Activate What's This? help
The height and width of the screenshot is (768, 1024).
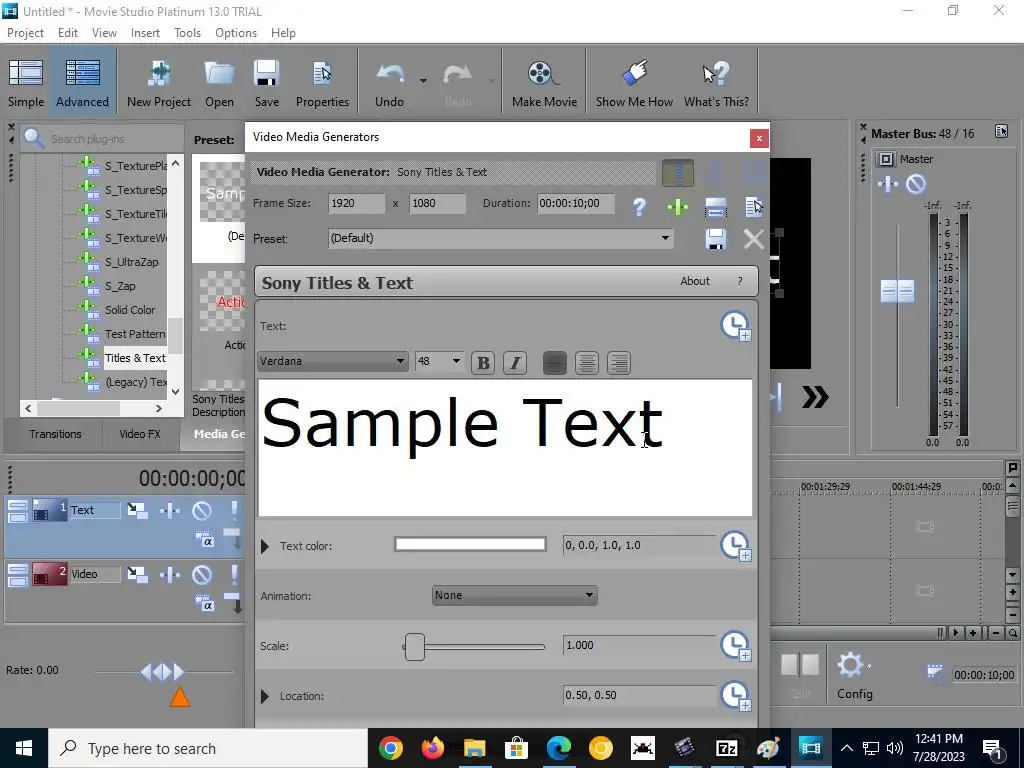(x=716, y=82)
